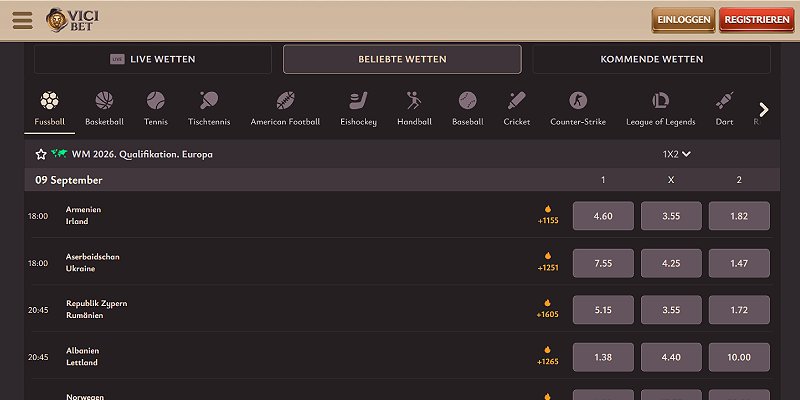Switch to Kommende Wetten tab

point(651,59)
